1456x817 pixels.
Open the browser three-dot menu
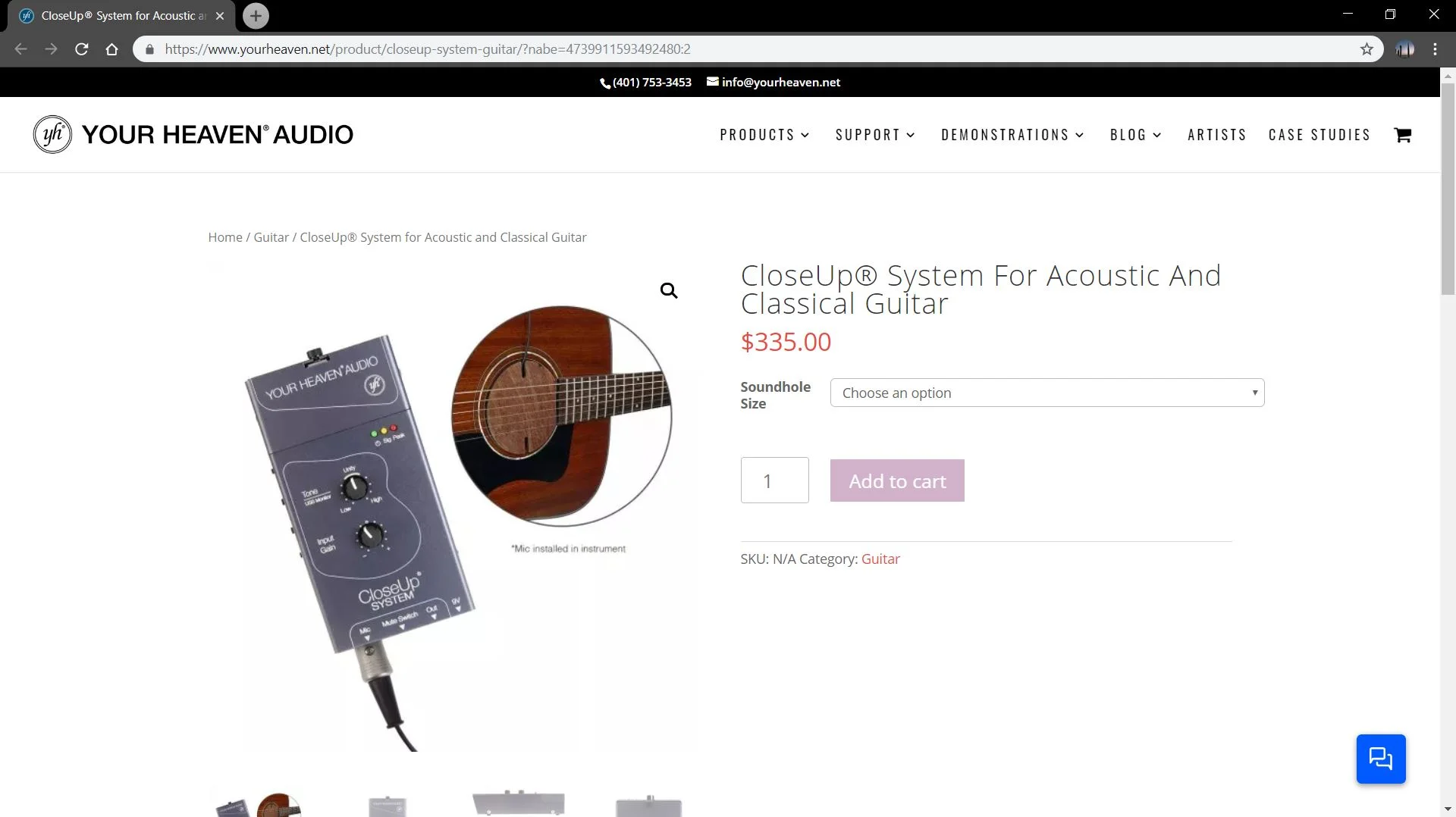pos(1435,49)
